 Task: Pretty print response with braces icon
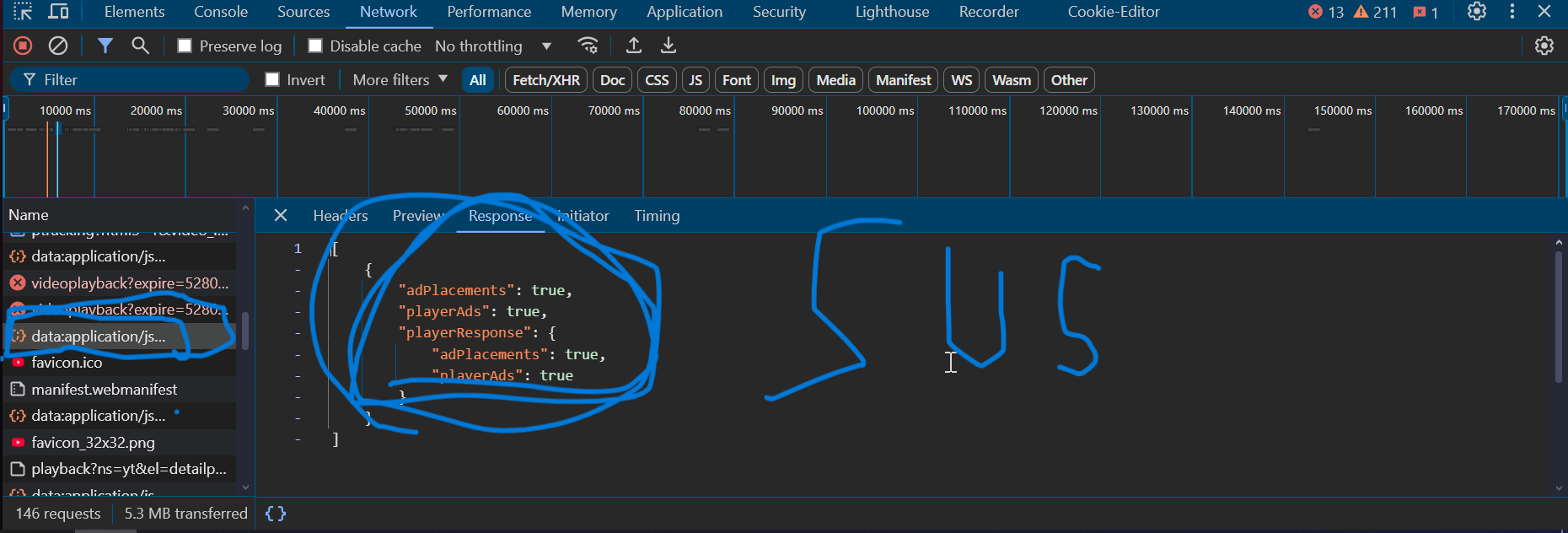tap(276, 514)
